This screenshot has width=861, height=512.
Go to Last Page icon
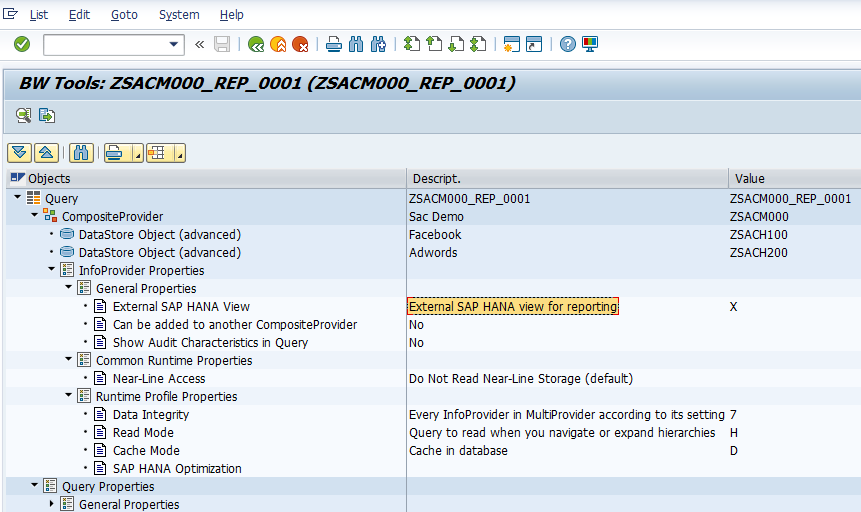point(479,44)
